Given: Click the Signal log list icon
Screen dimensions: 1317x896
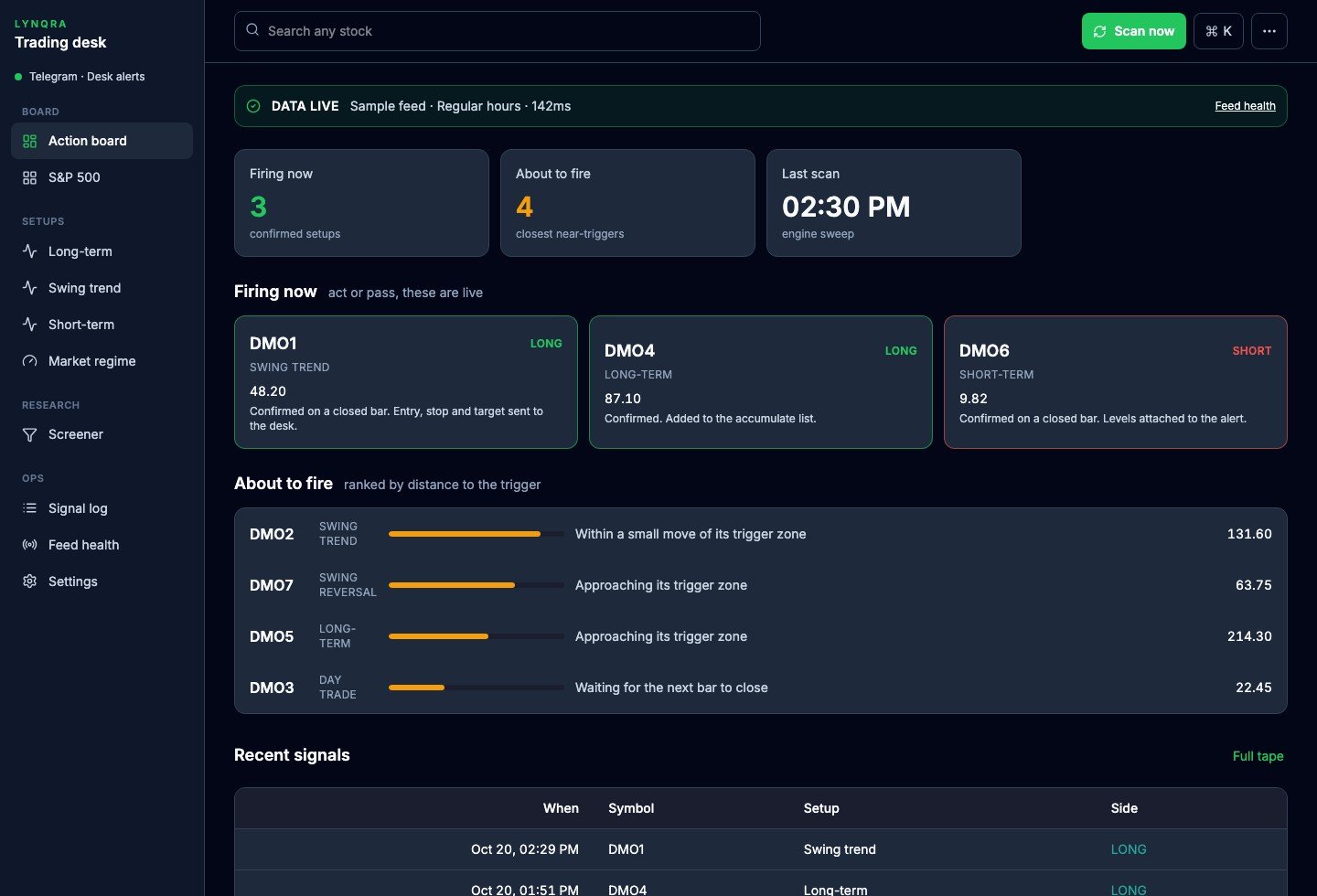Looking at the screenshot, I should click(29, 508).
